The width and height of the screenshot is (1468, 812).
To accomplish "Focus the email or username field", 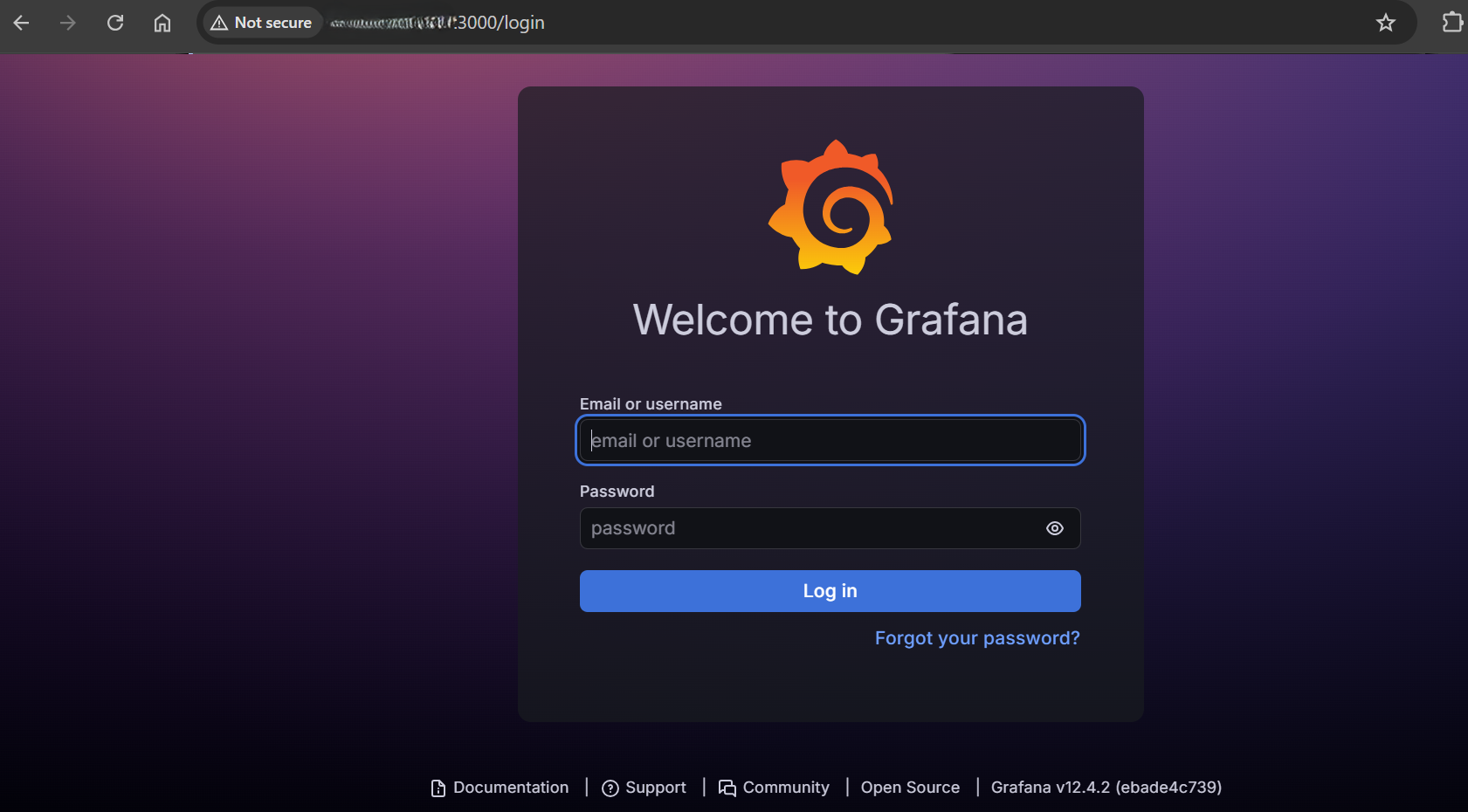I will click(x=830, y=440).
